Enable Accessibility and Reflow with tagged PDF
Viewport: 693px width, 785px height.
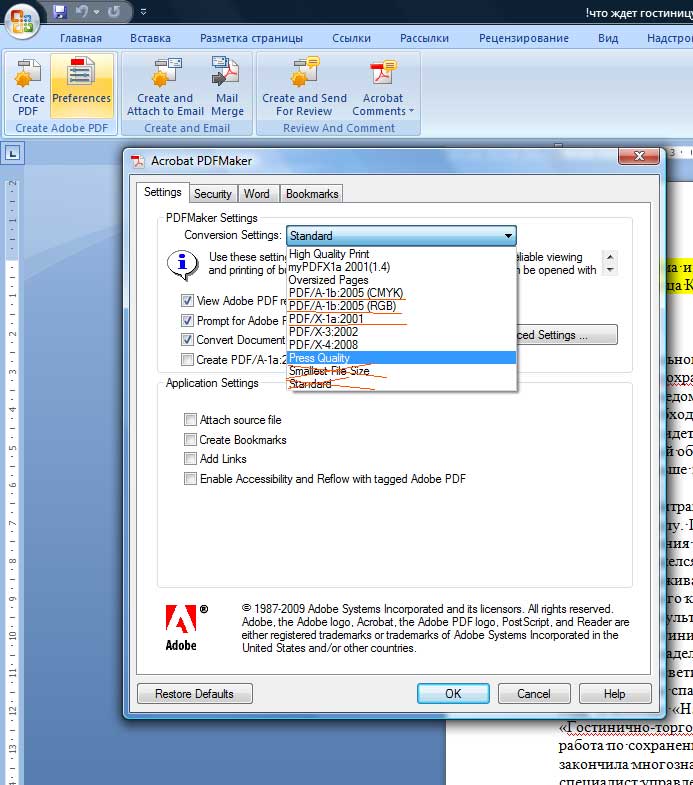point(190,478)
